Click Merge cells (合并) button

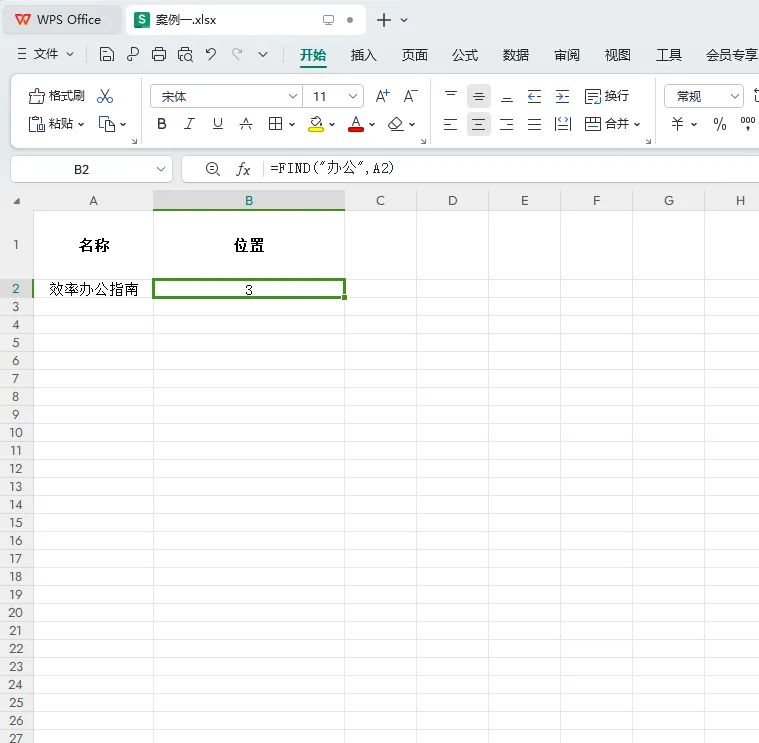607,124
